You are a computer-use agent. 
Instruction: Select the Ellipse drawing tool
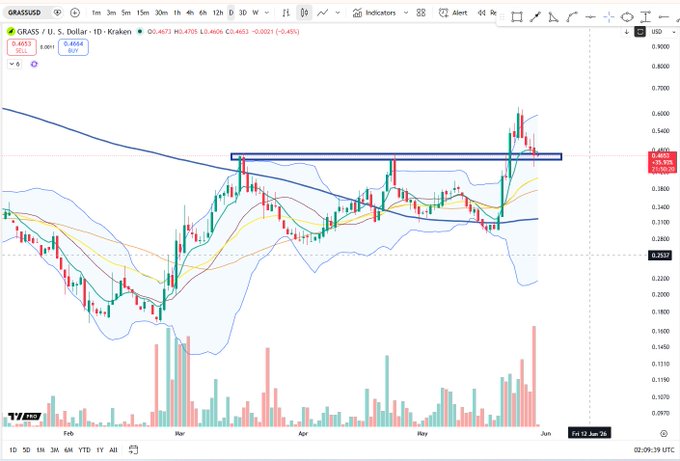click(x=627, y=17)
